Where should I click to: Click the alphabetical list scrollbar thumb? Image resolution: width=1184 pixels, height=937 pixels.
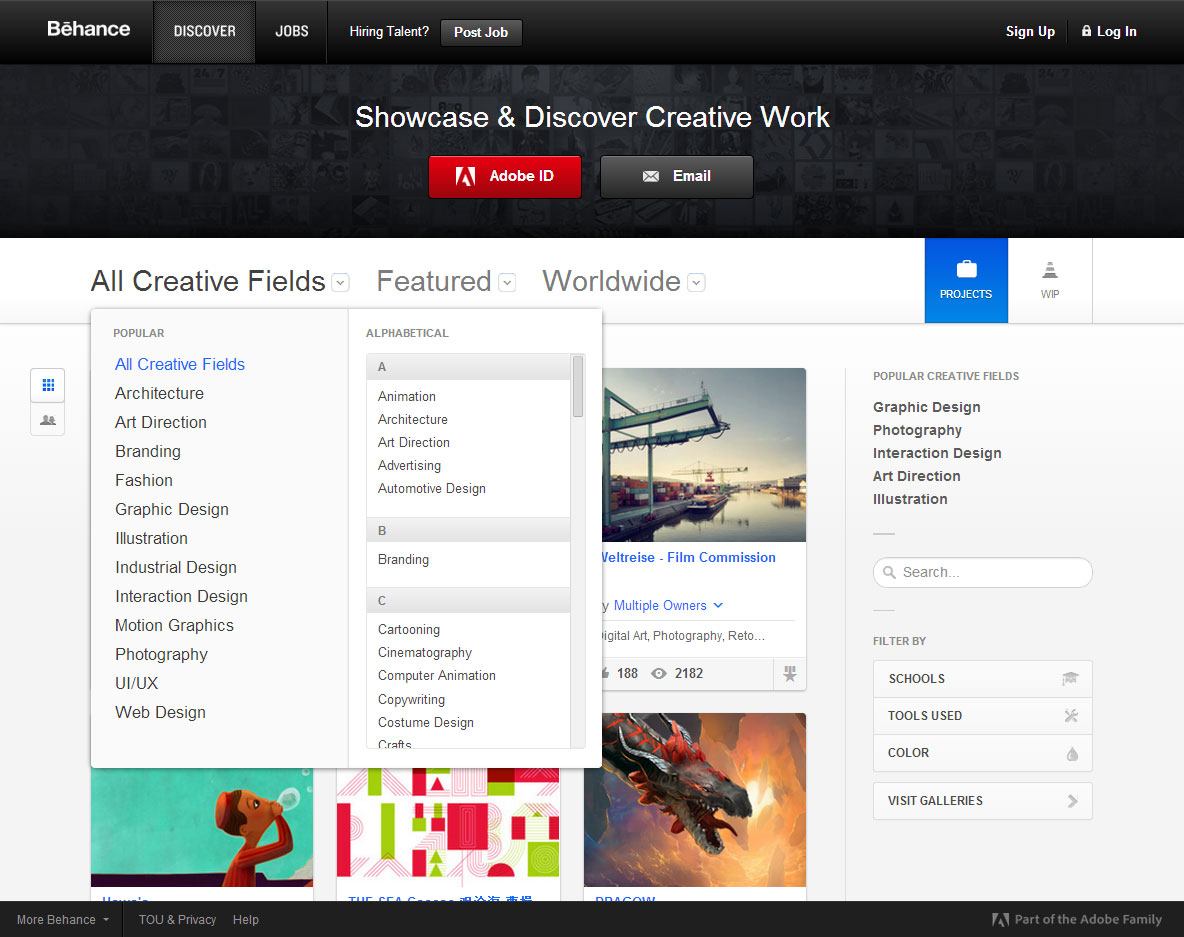pos(578,386)
